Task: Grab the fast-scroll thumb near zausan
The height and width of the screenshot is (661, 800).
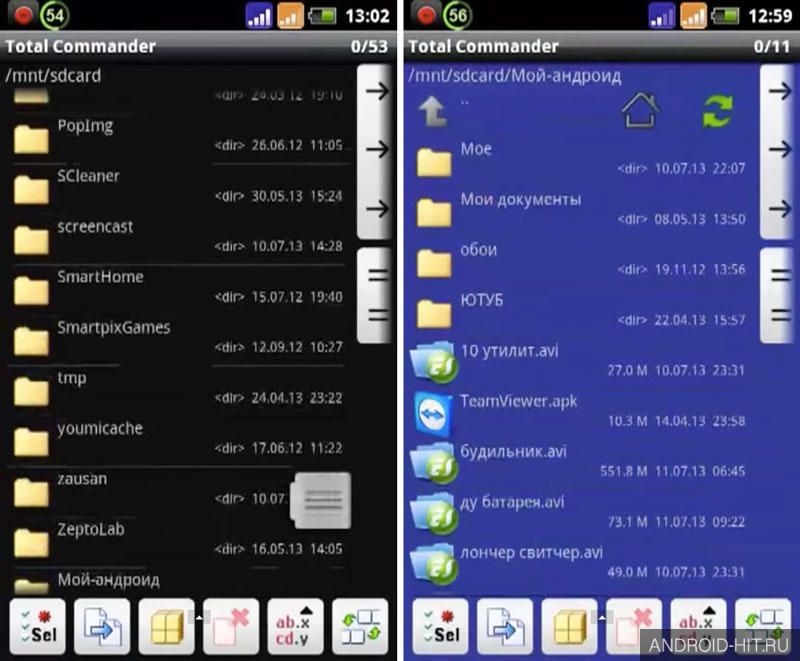Action: [x=321, y=500]
